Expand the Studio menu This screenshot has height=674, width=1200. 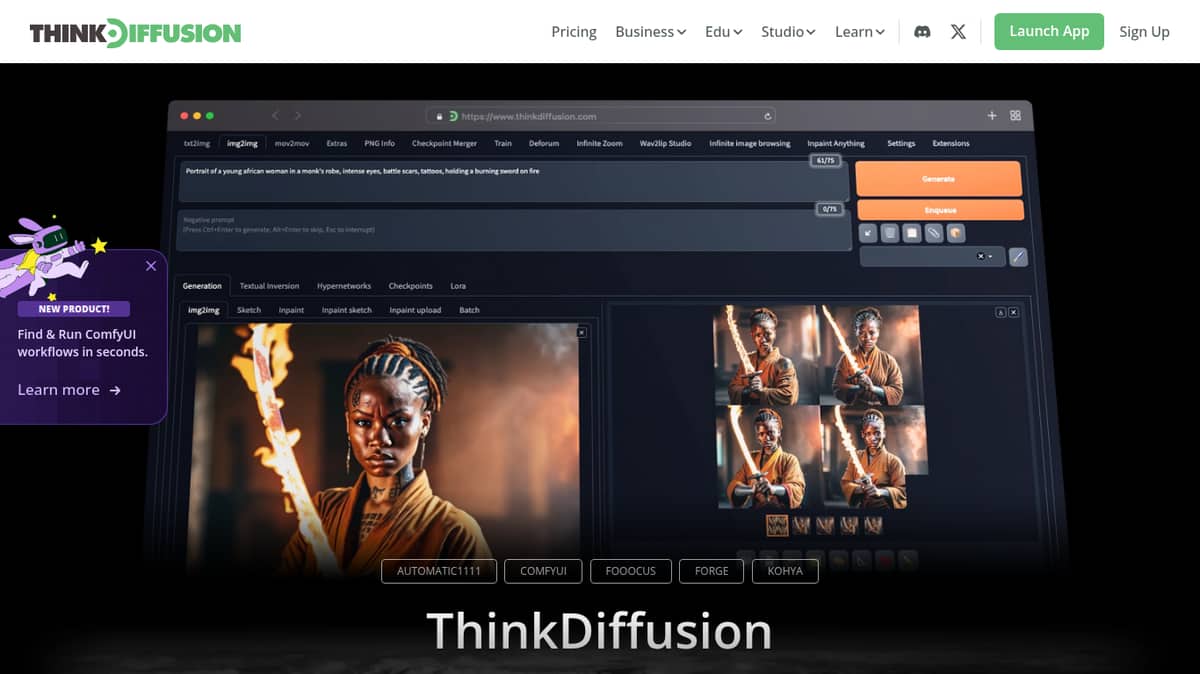[788, 32]
